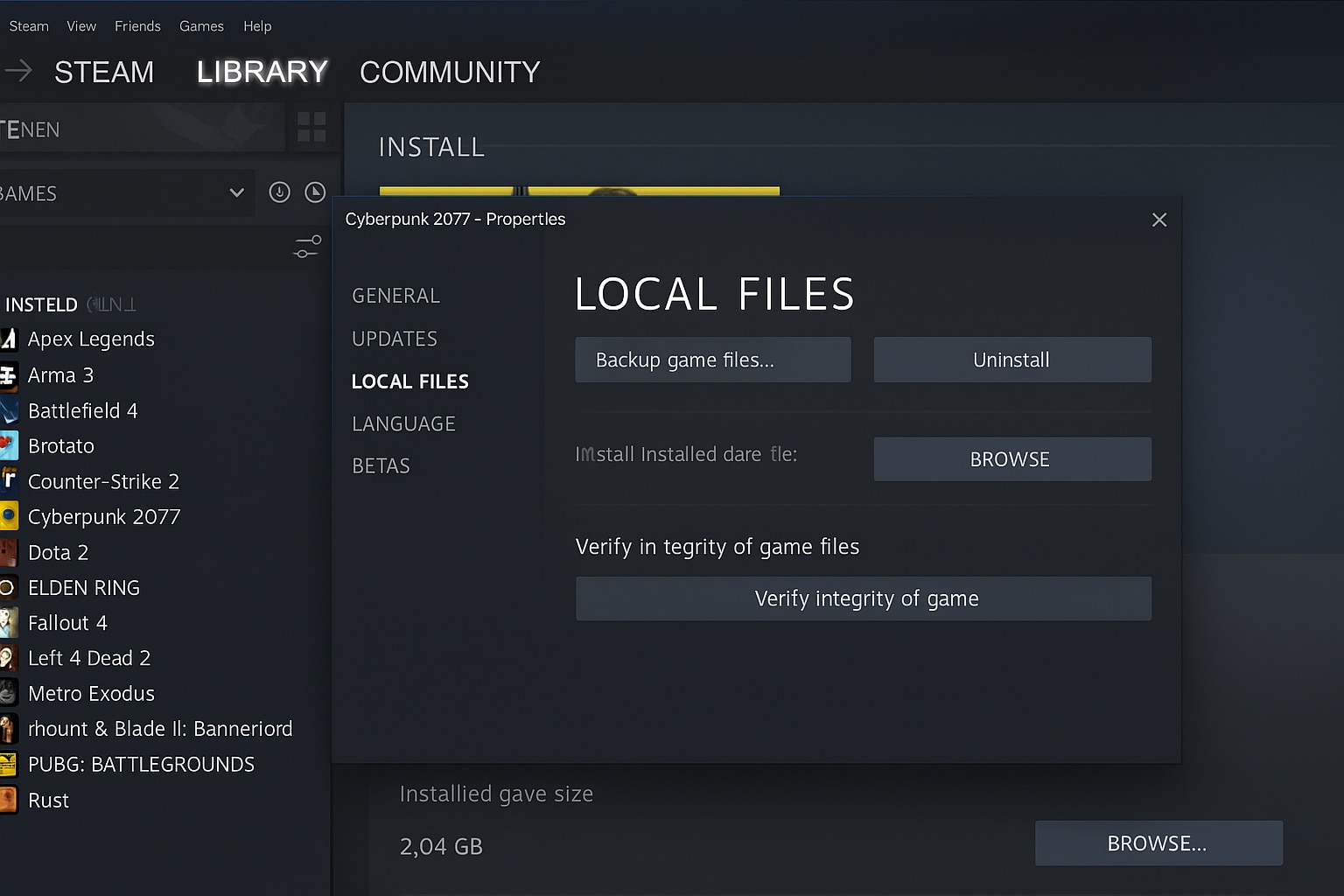Open the Friends menu
Viewport: 1344px width, 896px height.
[x=137, y=26]
